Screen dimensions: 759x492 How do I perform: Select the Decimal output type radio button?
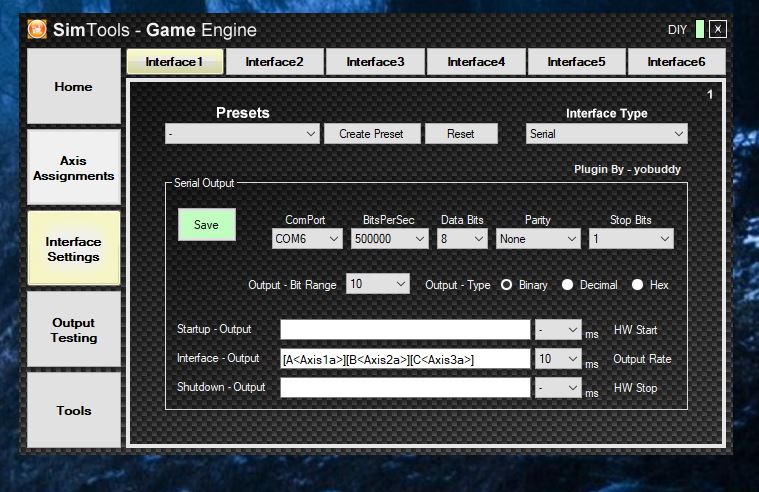568,285
